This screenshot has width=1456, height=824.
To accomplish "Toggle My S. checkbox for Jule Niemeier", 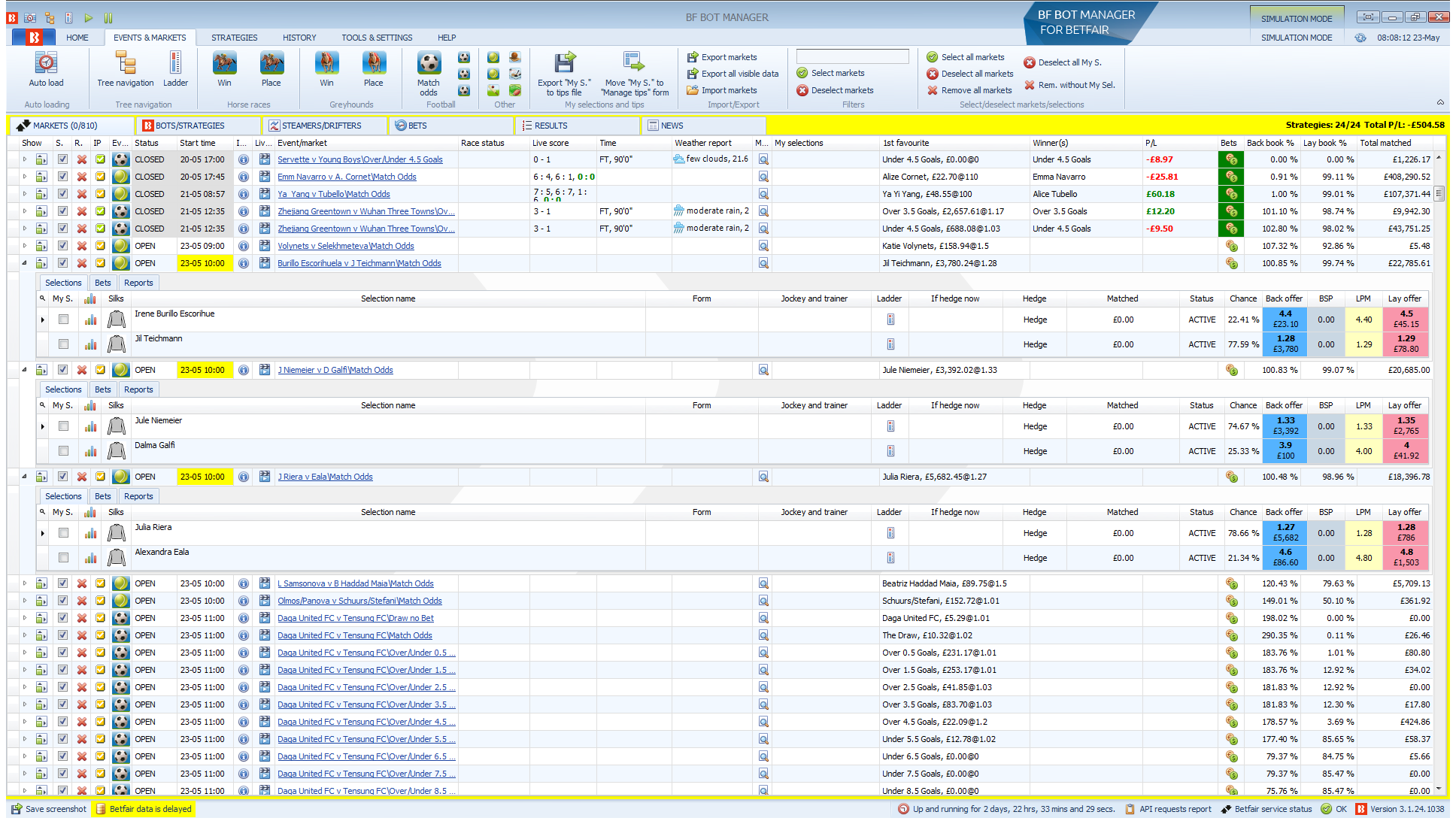I will (x=63, y=426).
